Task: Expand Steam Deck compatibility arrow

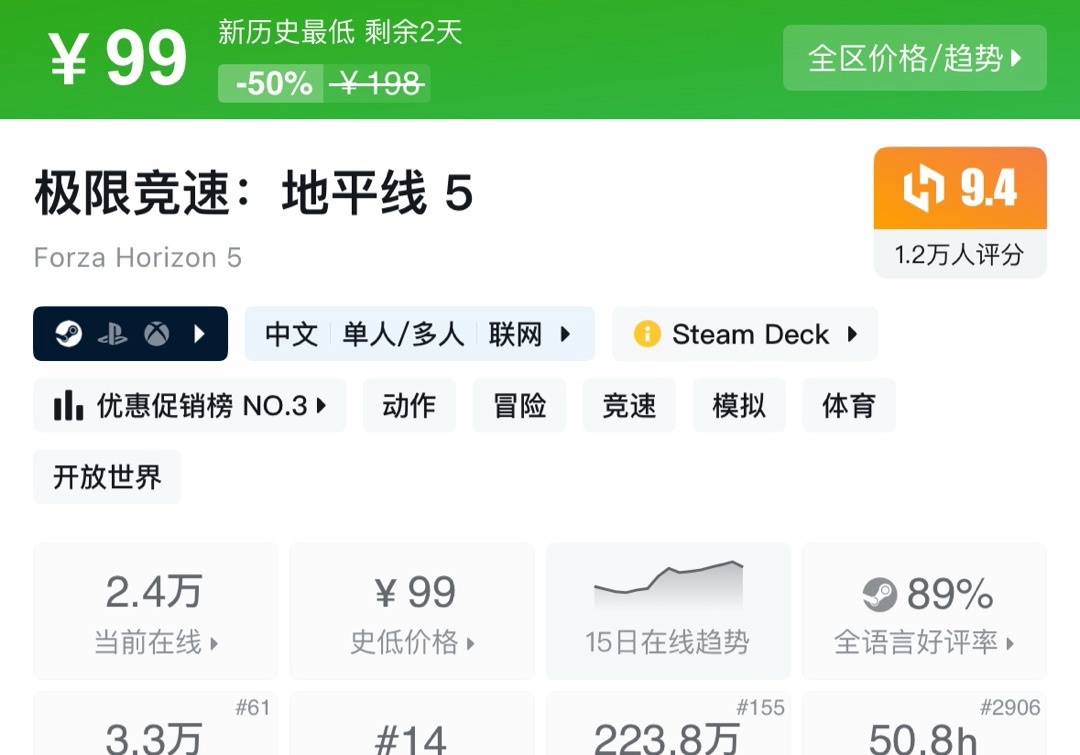Action: (852, 334)
